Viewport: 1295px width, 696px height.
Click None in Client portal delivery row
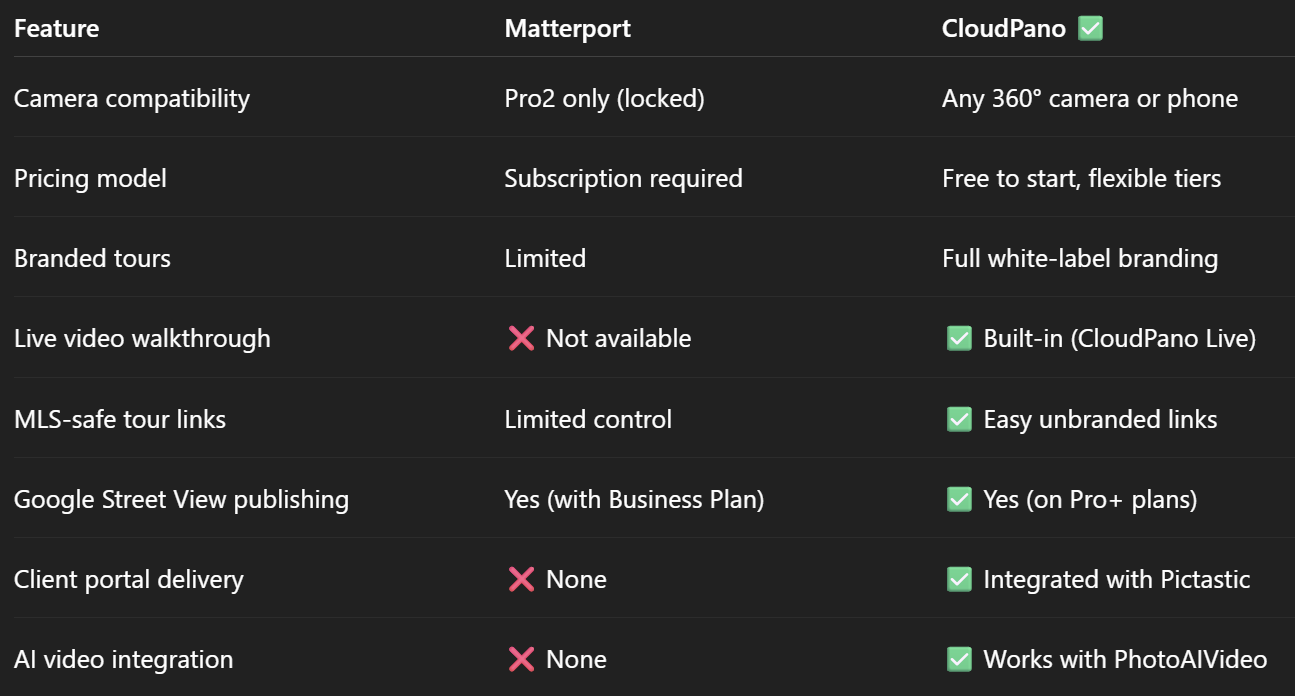pyautogui.click(x=577, y=580)
